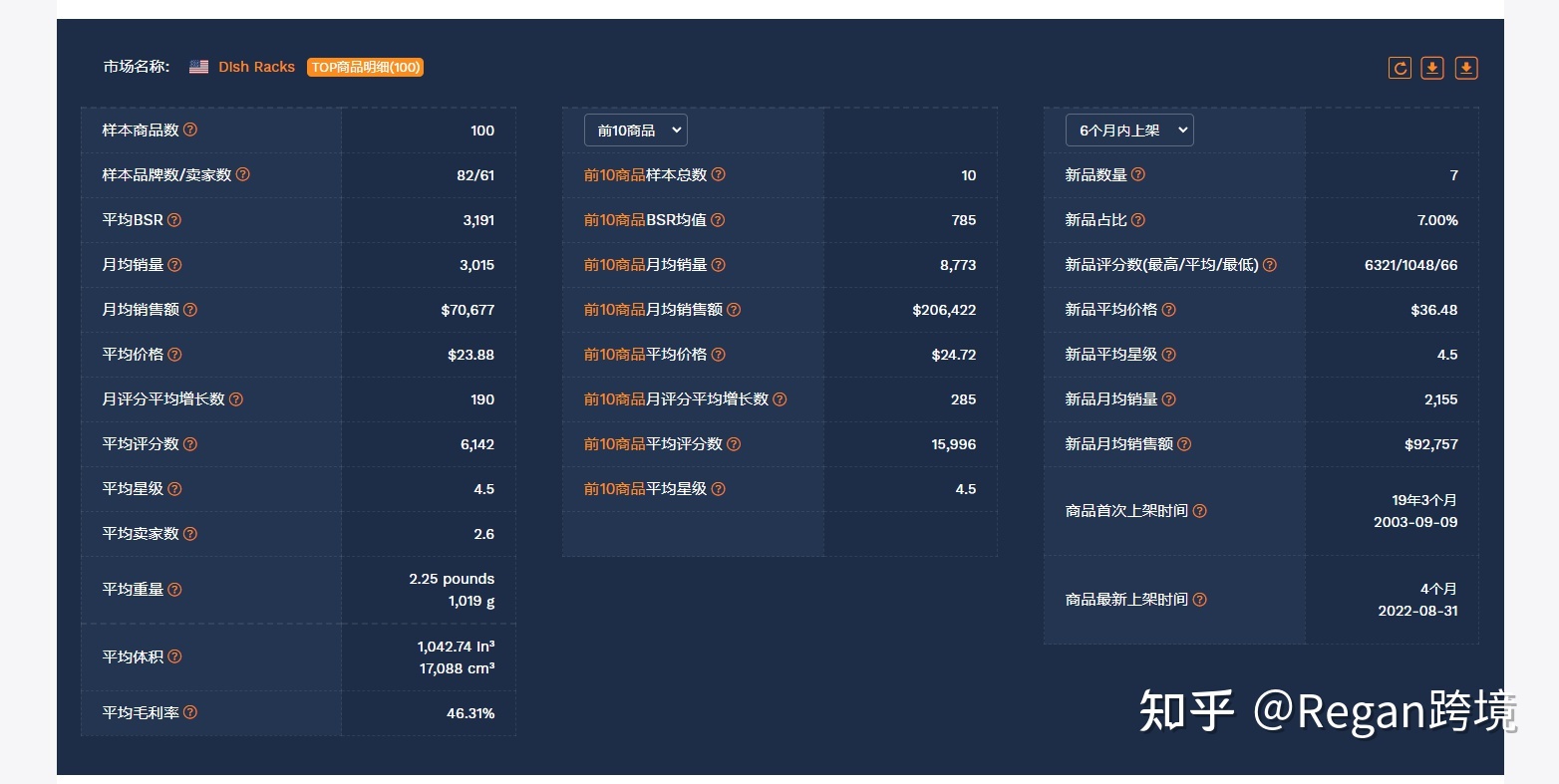This screenshot has width=1559, height=784.
Task: Click help icon beside 平均重量
Action: coord(174,589)
